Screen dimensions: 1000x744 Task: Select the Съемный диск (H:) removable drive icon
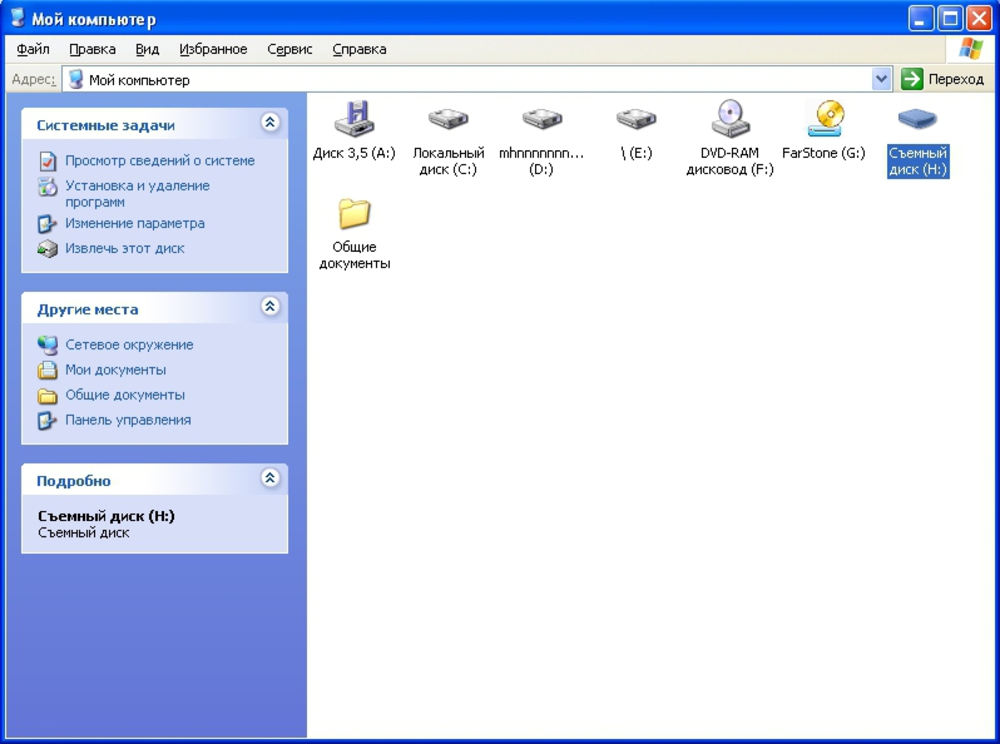click(x=917, y=119)
